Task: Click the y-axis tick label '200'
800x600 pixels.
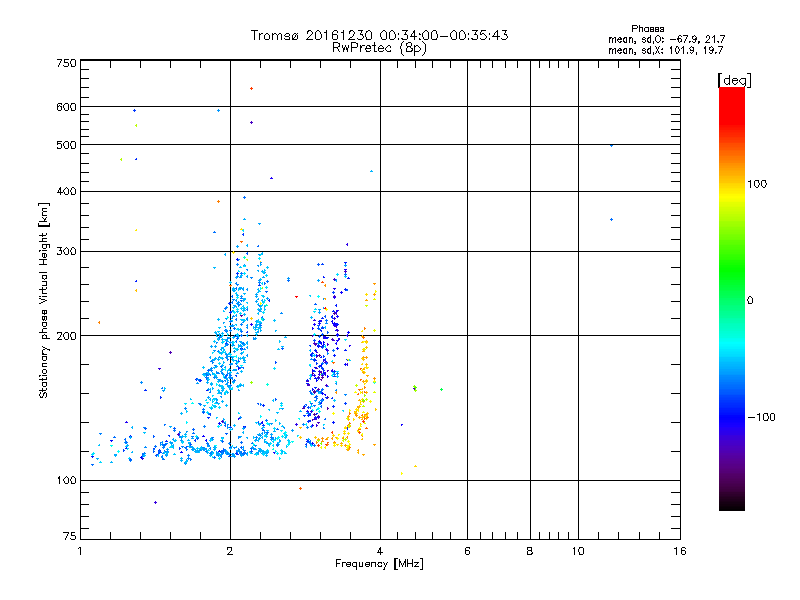Action: 66,336
